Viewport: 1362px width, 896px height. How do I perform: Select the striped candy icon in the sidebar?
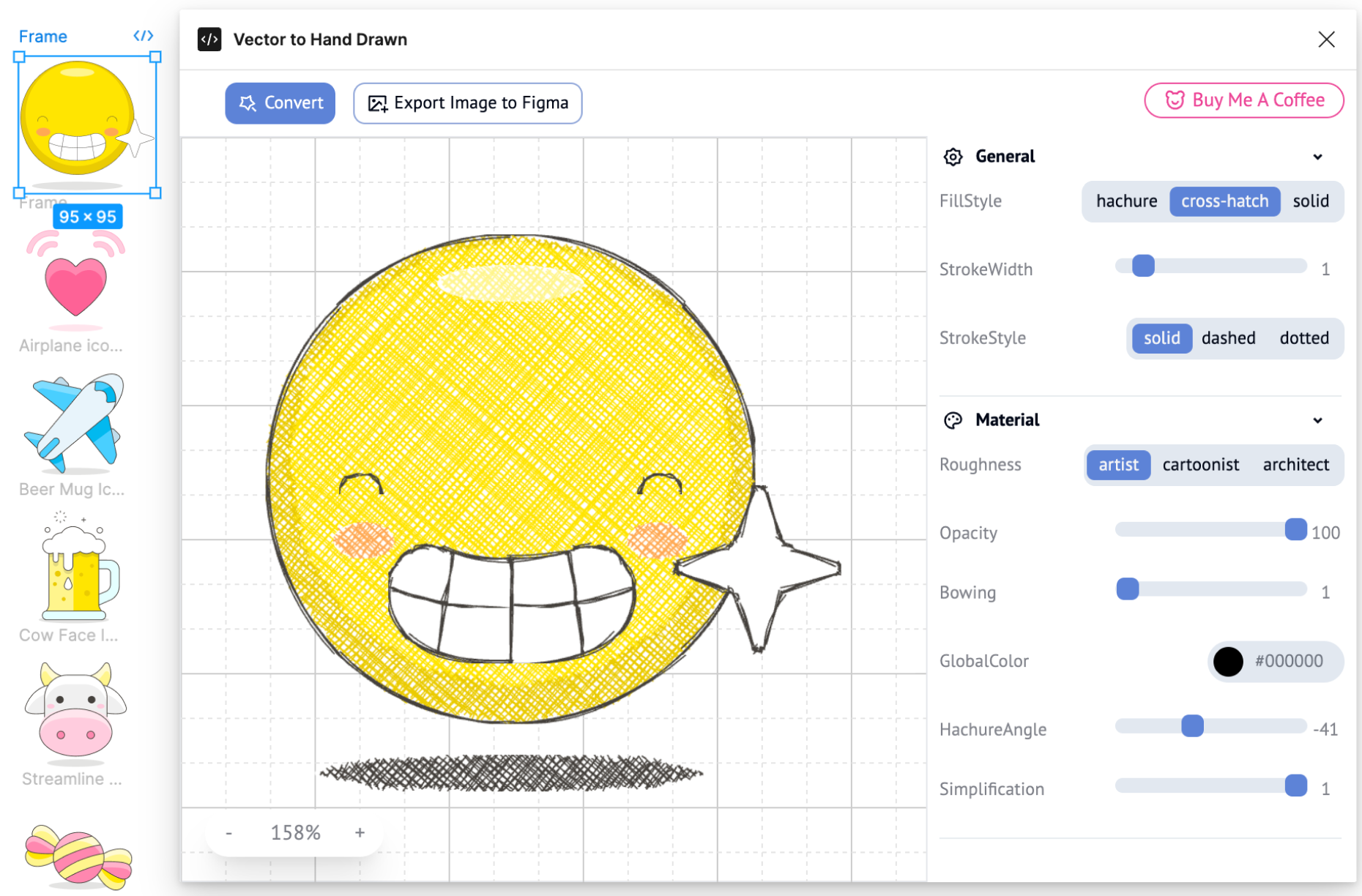(x=78, y=856)
